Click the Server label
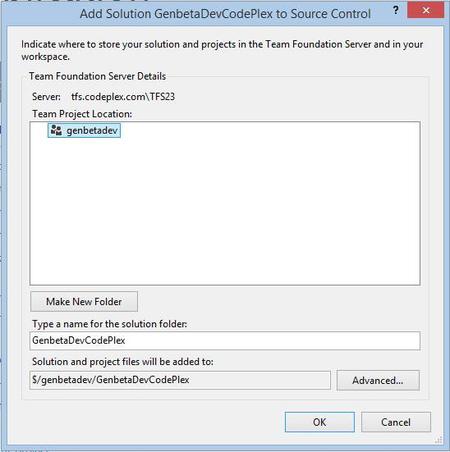 pyautogui.click(x=46, y=97)
